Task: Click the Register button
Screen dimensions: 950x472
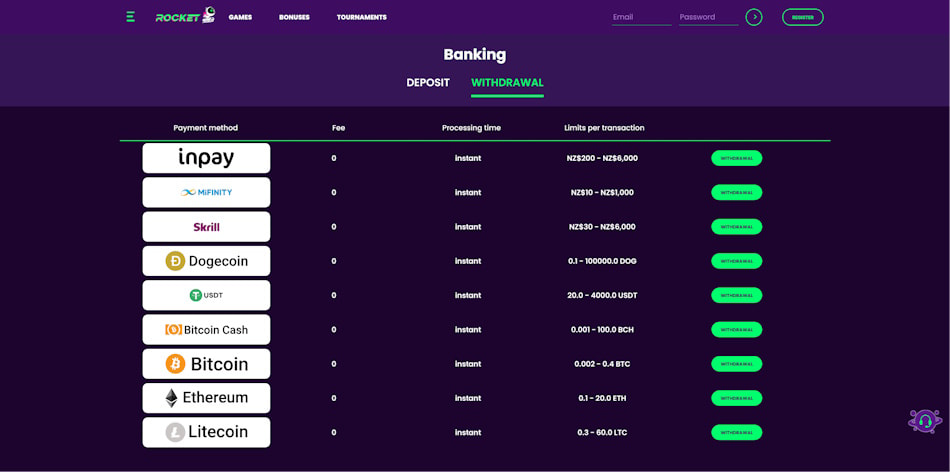Action: pyautogui.click(x=803, y=17)
